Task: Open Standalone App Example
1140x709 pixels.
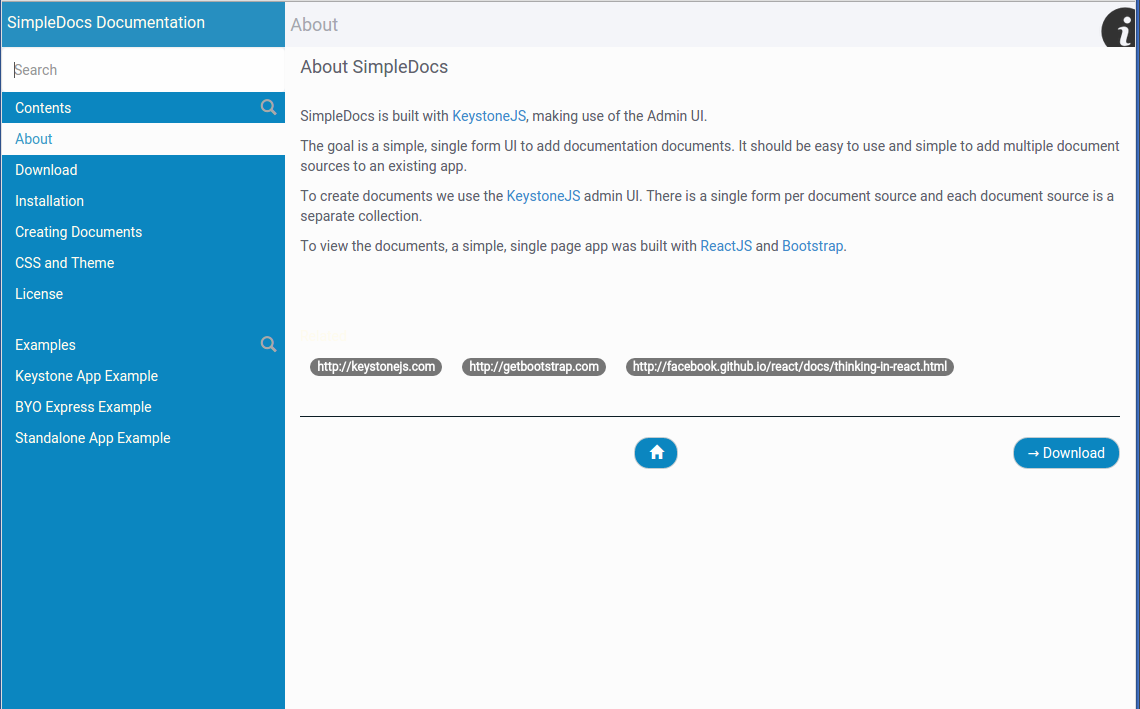Action: [x=143, y=438]
